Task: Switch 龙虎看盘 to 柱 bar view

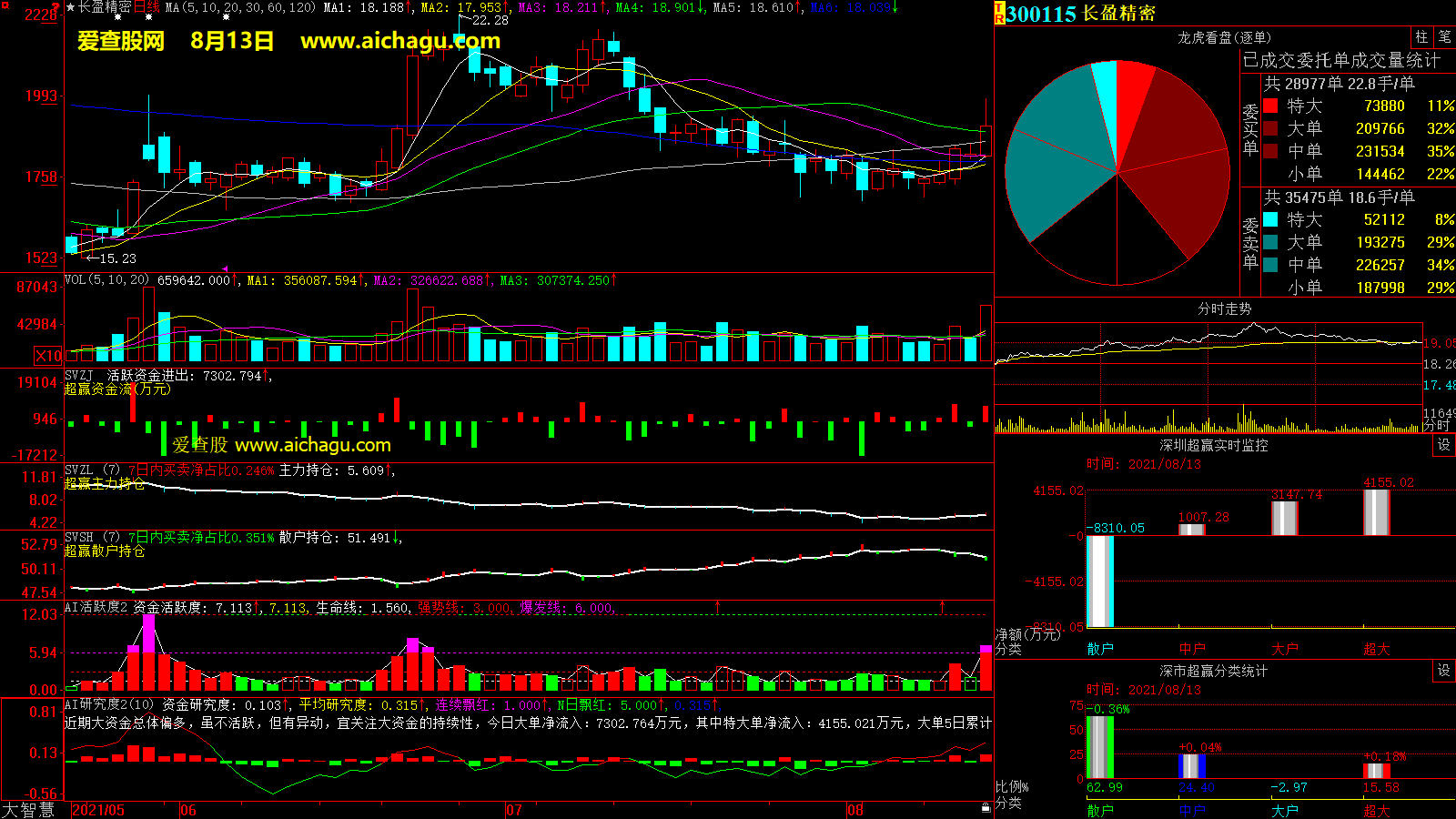Action: pos(1421,36)
